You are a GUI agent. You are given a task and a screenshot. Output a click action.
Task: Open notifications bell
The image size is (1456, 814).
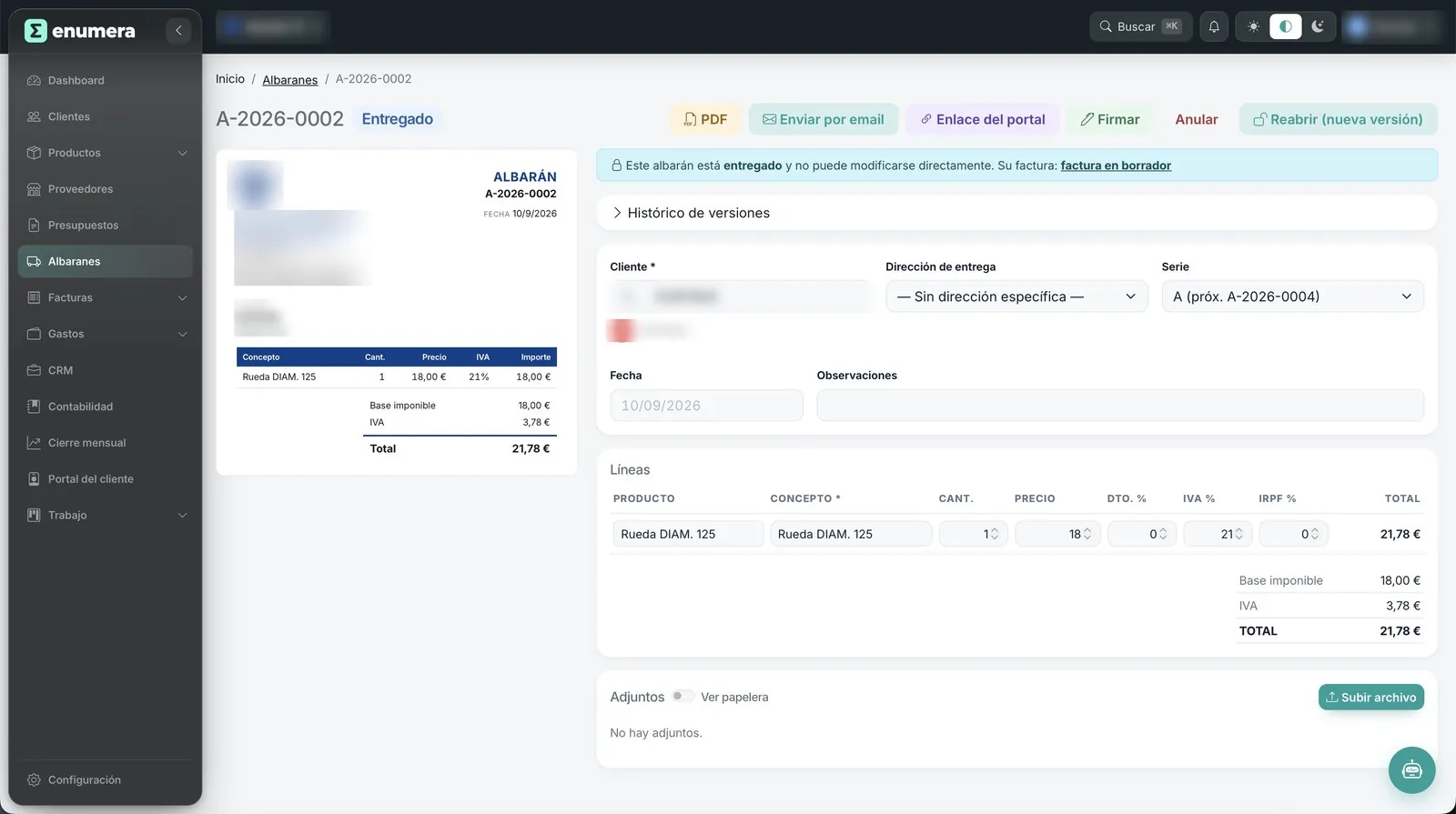1214,26
